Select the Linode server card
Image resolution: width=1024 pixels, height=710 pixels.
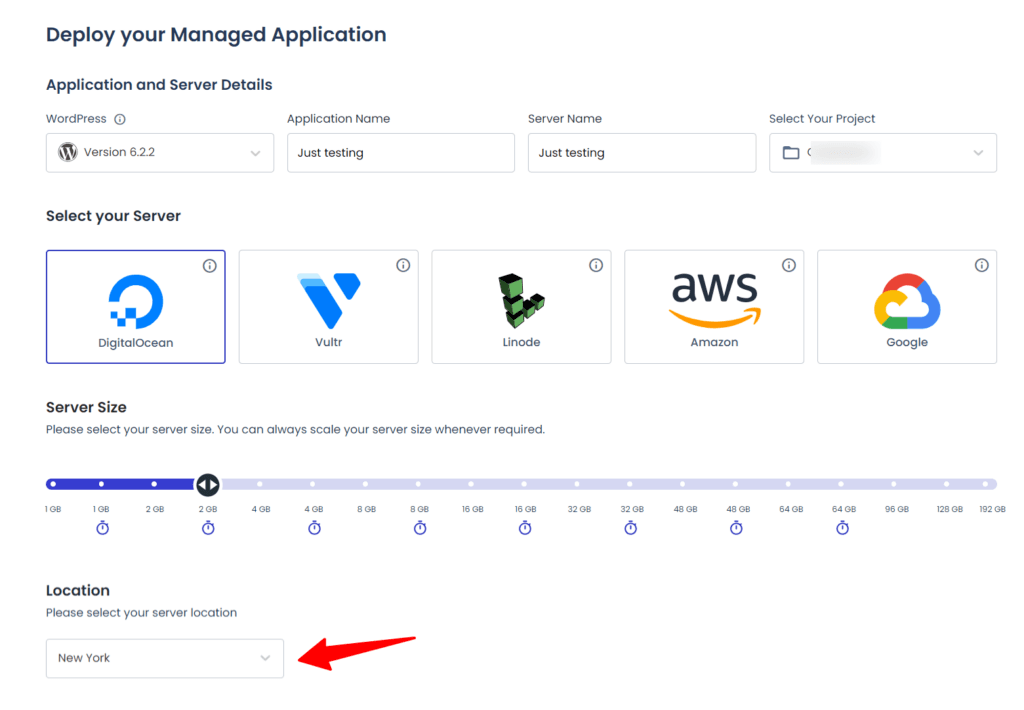tap(521, 305)
